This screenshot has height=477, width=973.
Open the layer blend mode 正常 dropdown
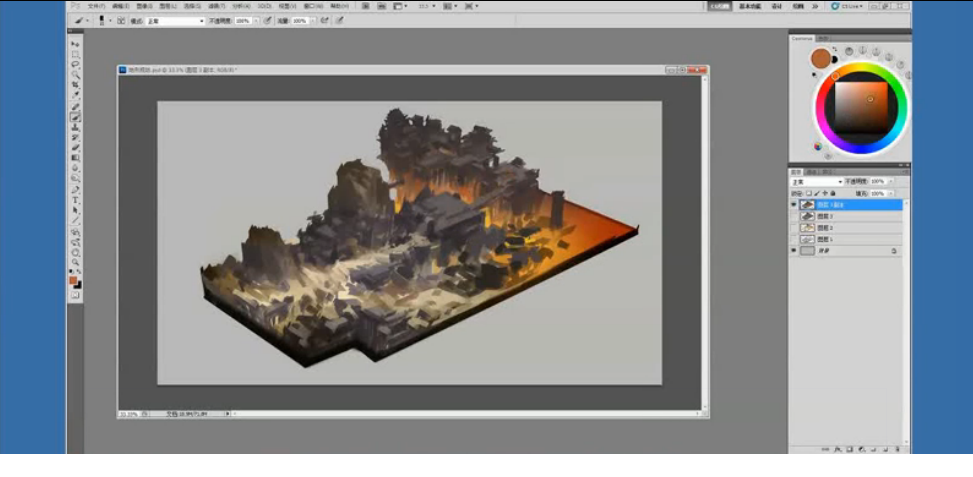[817, 182]
